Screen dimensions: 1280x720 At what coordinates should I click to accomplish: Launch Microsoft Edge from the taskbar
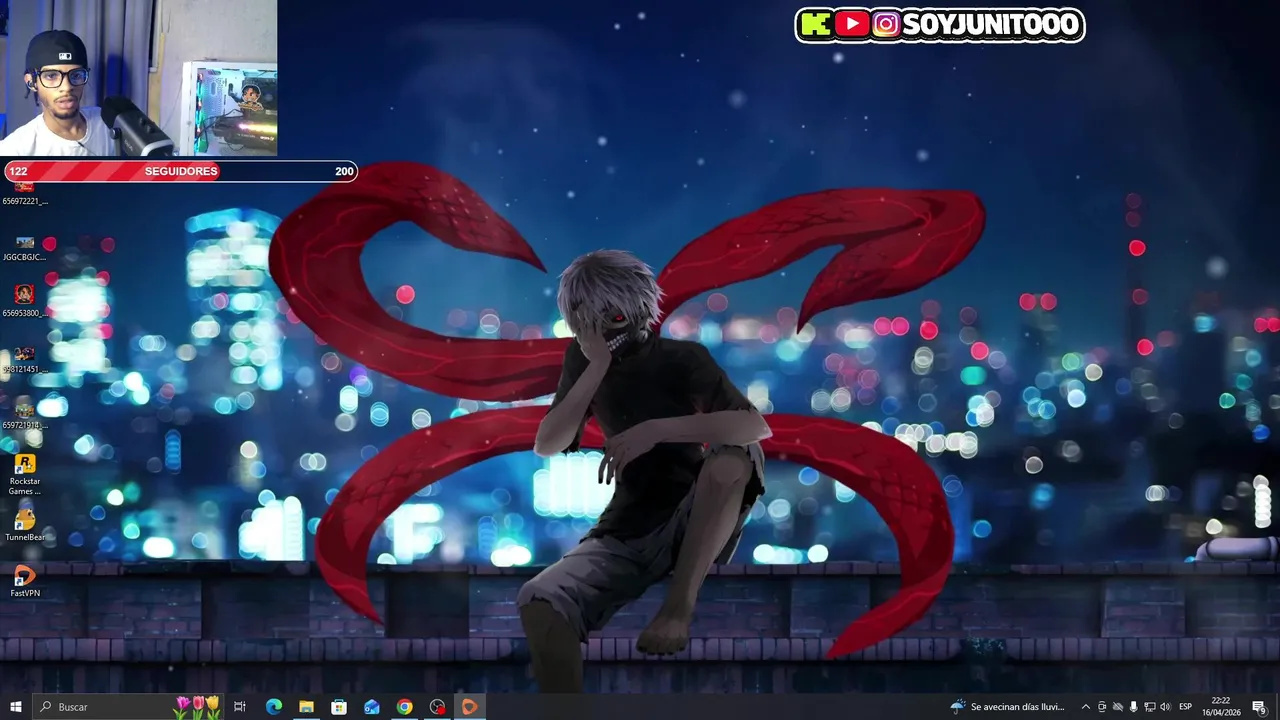273,707
